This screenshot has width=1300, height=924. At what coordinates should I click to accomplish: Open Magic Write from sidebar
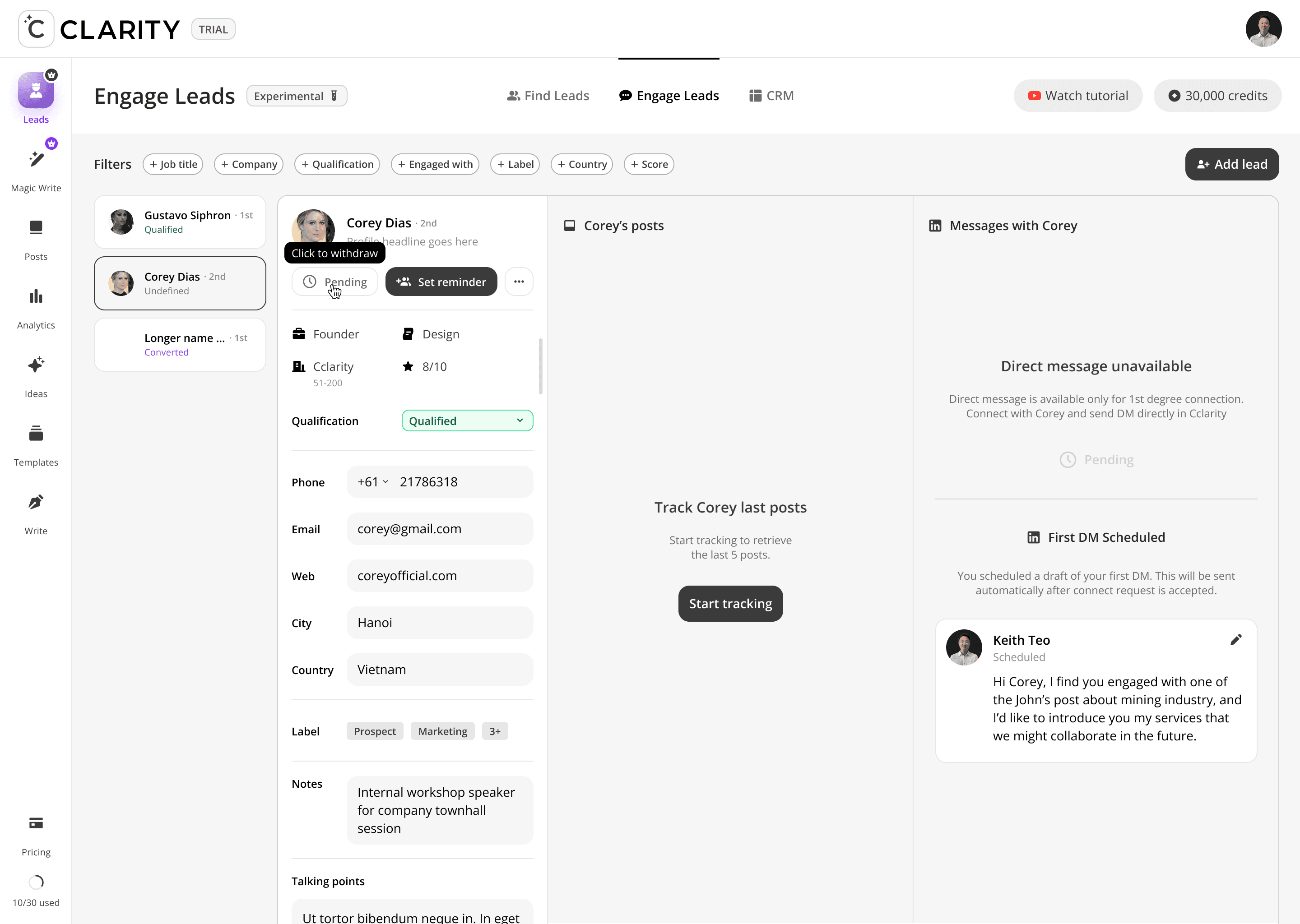point(36,160)
